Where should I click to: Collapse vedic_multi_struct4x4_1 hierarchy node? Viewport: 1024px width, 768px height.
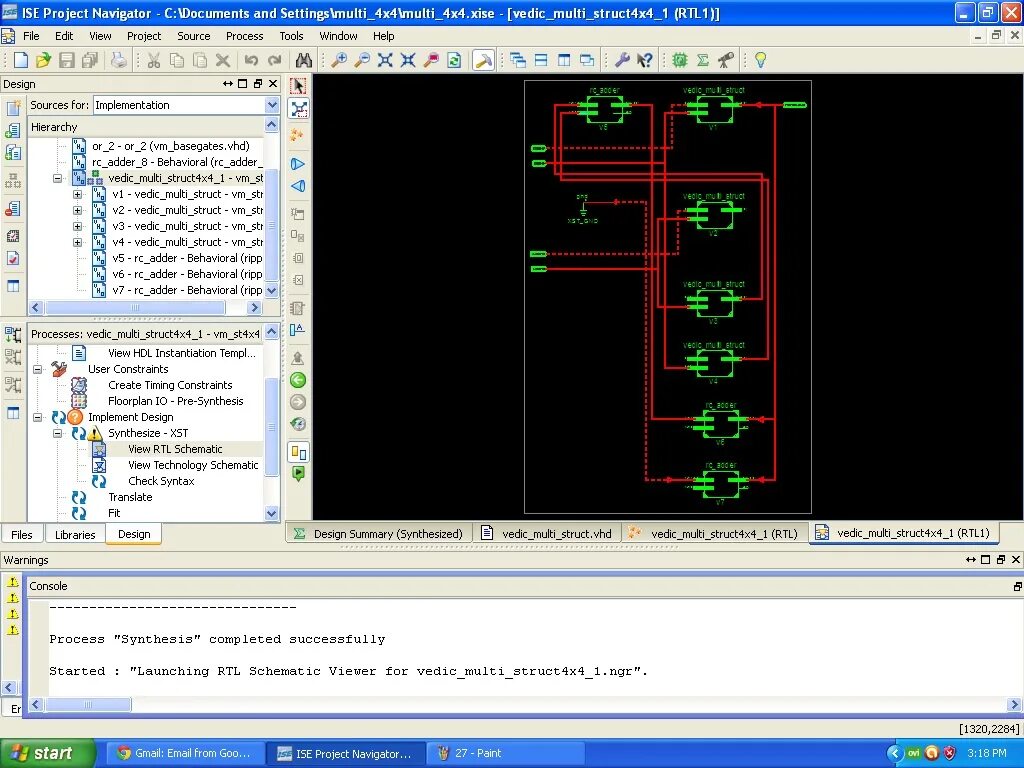point(57,178)
